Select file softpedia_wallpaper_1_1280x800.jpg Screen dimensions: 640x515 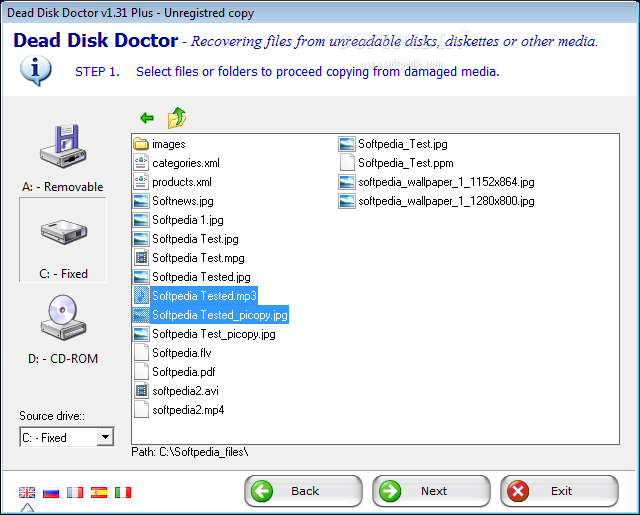pos(446,201)
